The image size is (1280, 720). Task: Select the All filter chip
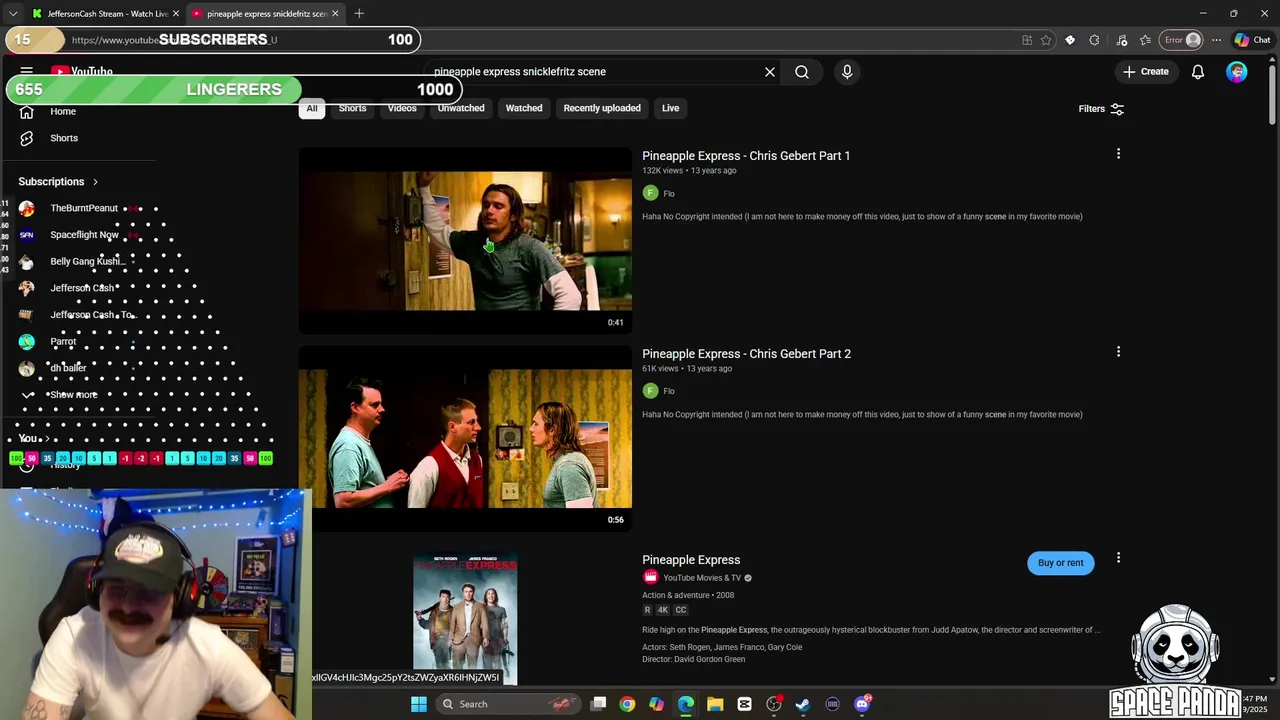point(312,108)
